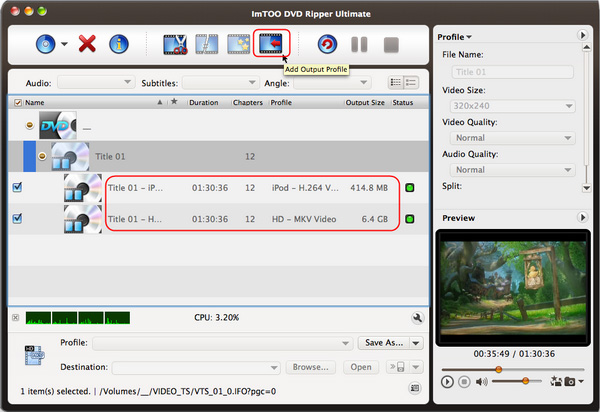Click iPod - H.264 Video profile cell
This screenshot has height=412, width=600.
[x=305, y=188]
